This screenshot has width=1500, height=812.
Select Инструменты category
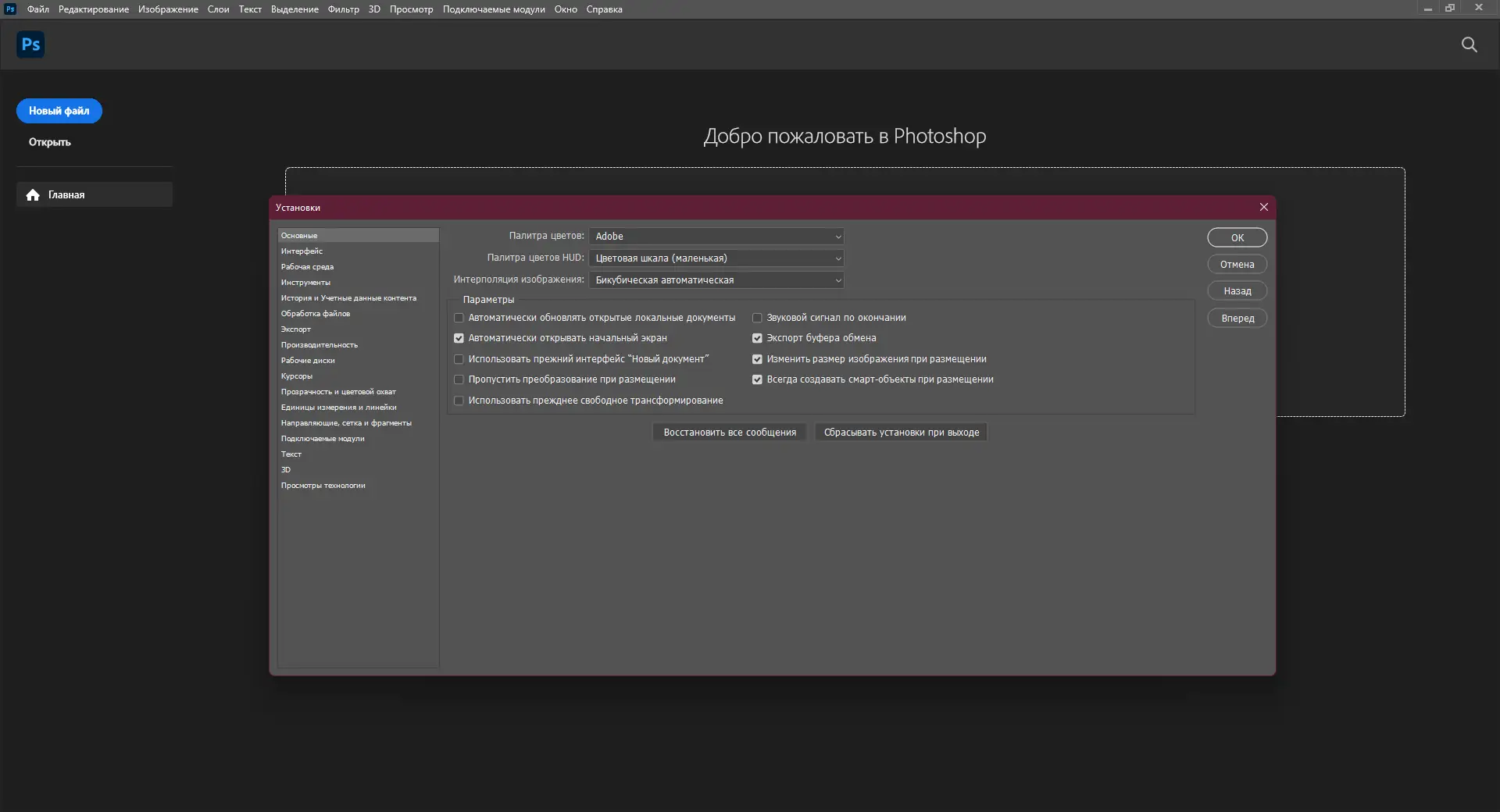coord(358,282)
